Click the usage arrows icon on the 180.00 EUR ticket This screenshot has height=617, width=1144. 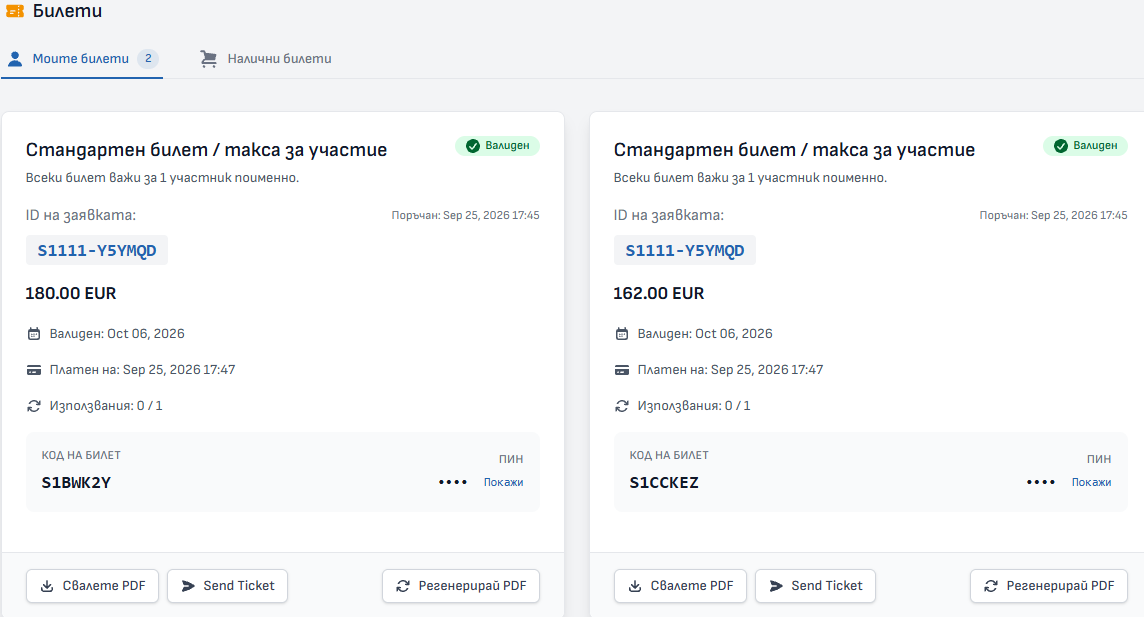click(34, 405)
